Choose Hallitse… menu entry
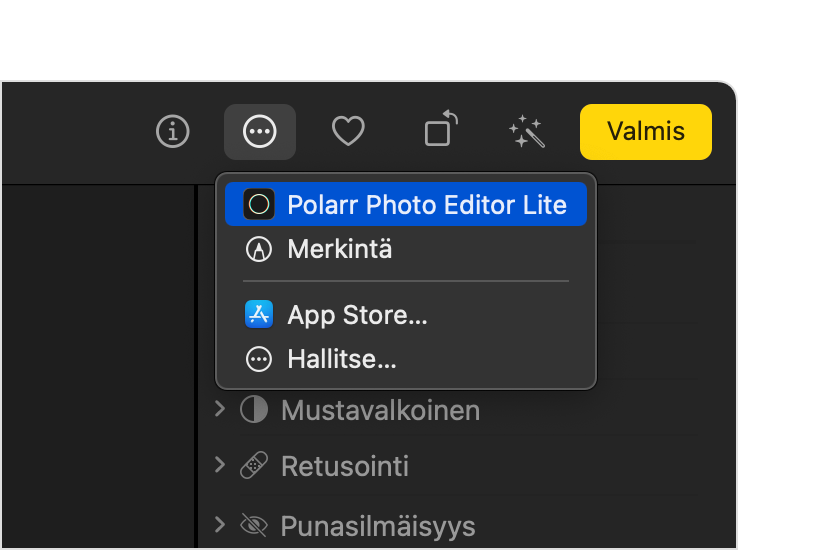The width and height of the screenshot is (820, 550). click(406, 359)
